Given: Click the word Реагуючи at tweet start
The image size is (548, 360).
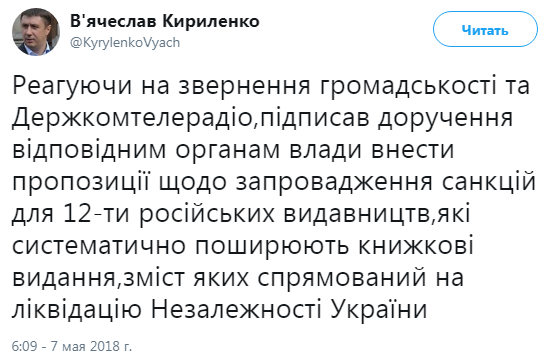Looking at the screenshot, I should pyautogui.click(x=72, y=87).
